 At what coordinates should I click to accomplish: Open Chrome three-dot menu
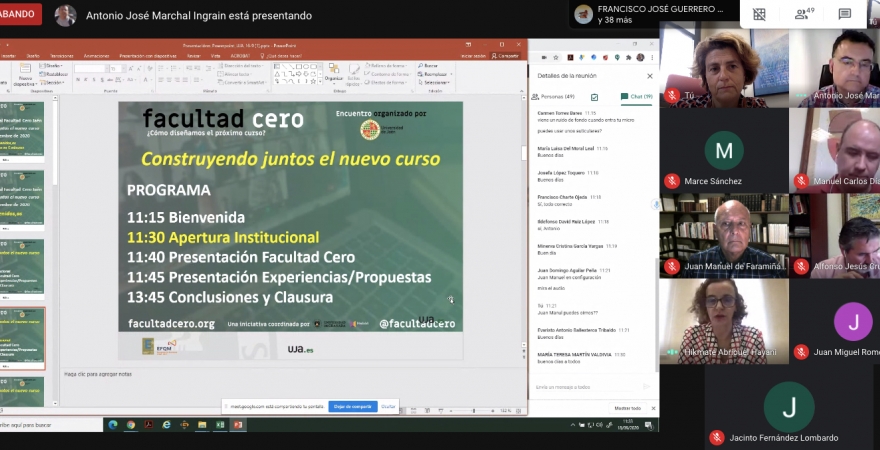(x=650, y=57)
